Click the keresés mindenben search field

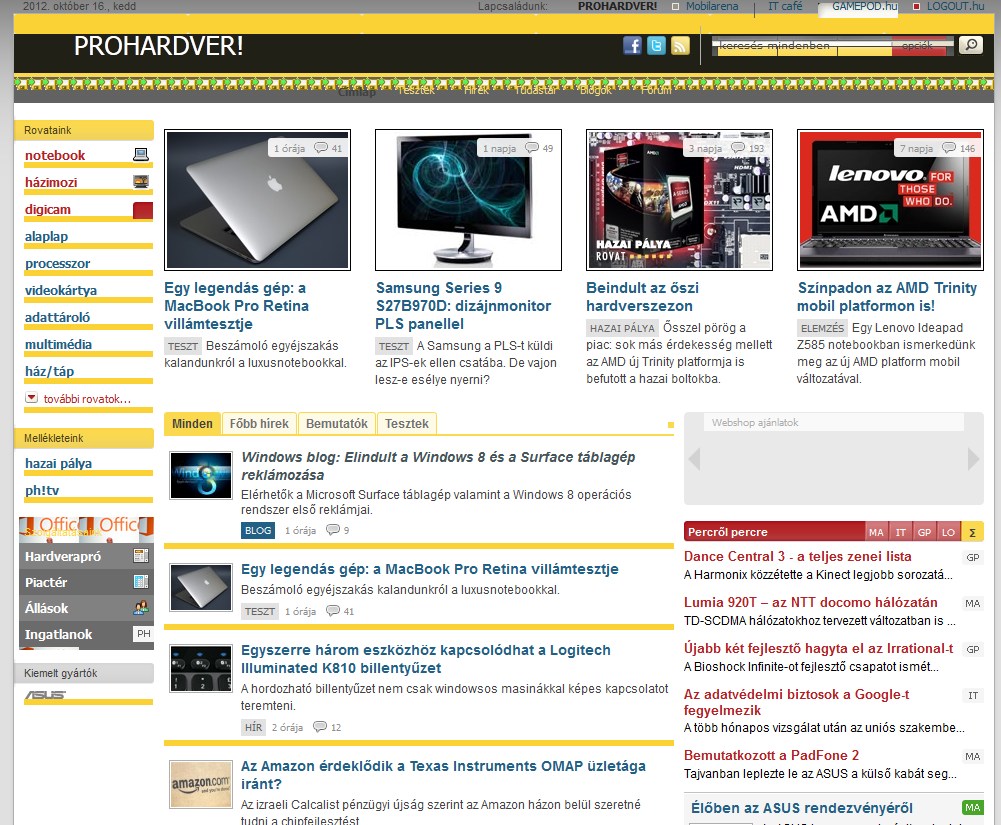coord(804,45)
